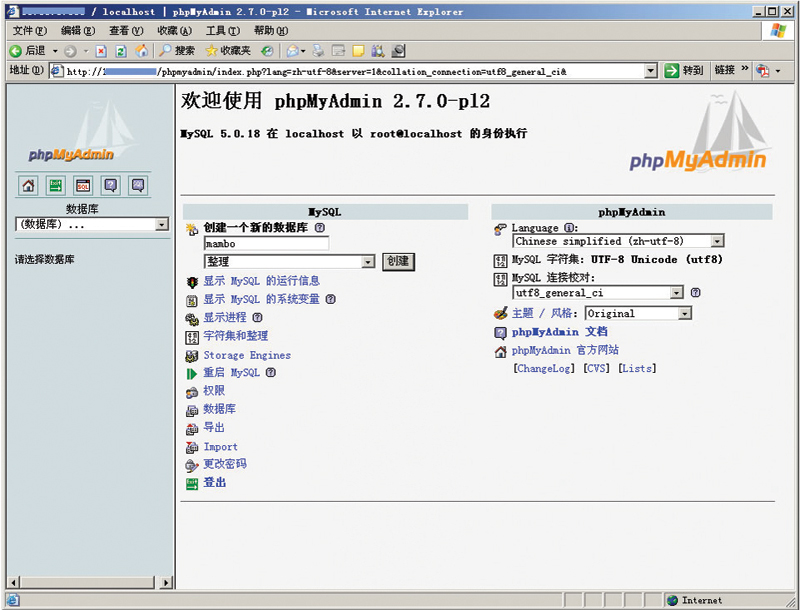The width and height of the screenshot is (800, 610).
Task: Click 显示 MySQL 的运行信息 link
Action: coord(261,281)
